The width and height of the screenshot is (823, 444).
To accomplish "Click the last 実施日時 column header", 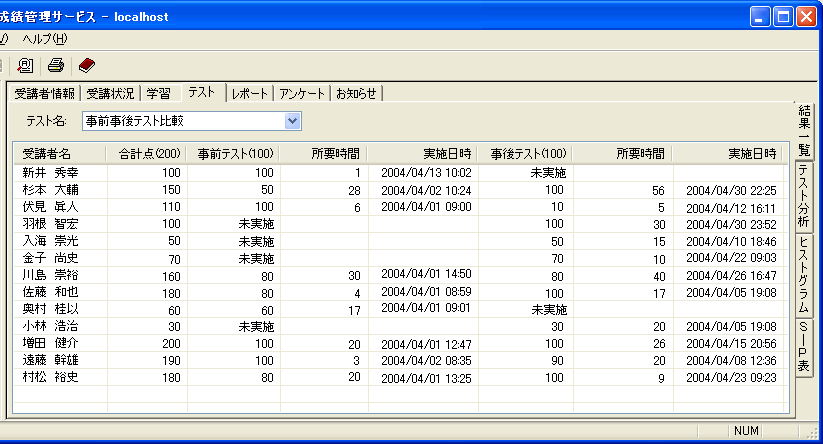I will 729,154.
